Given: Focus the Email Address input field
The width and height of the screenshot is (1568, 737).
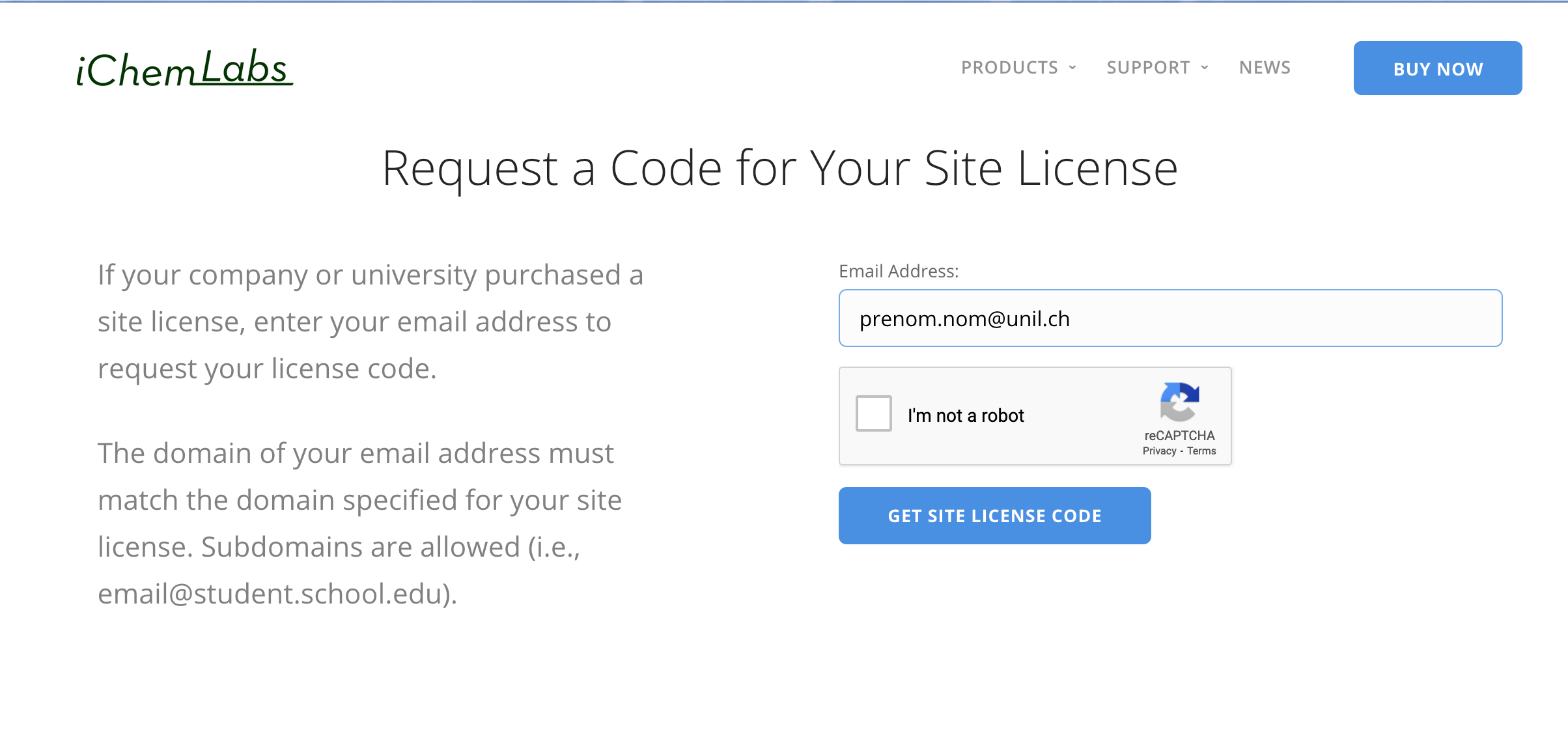Looking at the screenshot, I should (1170, 318).
